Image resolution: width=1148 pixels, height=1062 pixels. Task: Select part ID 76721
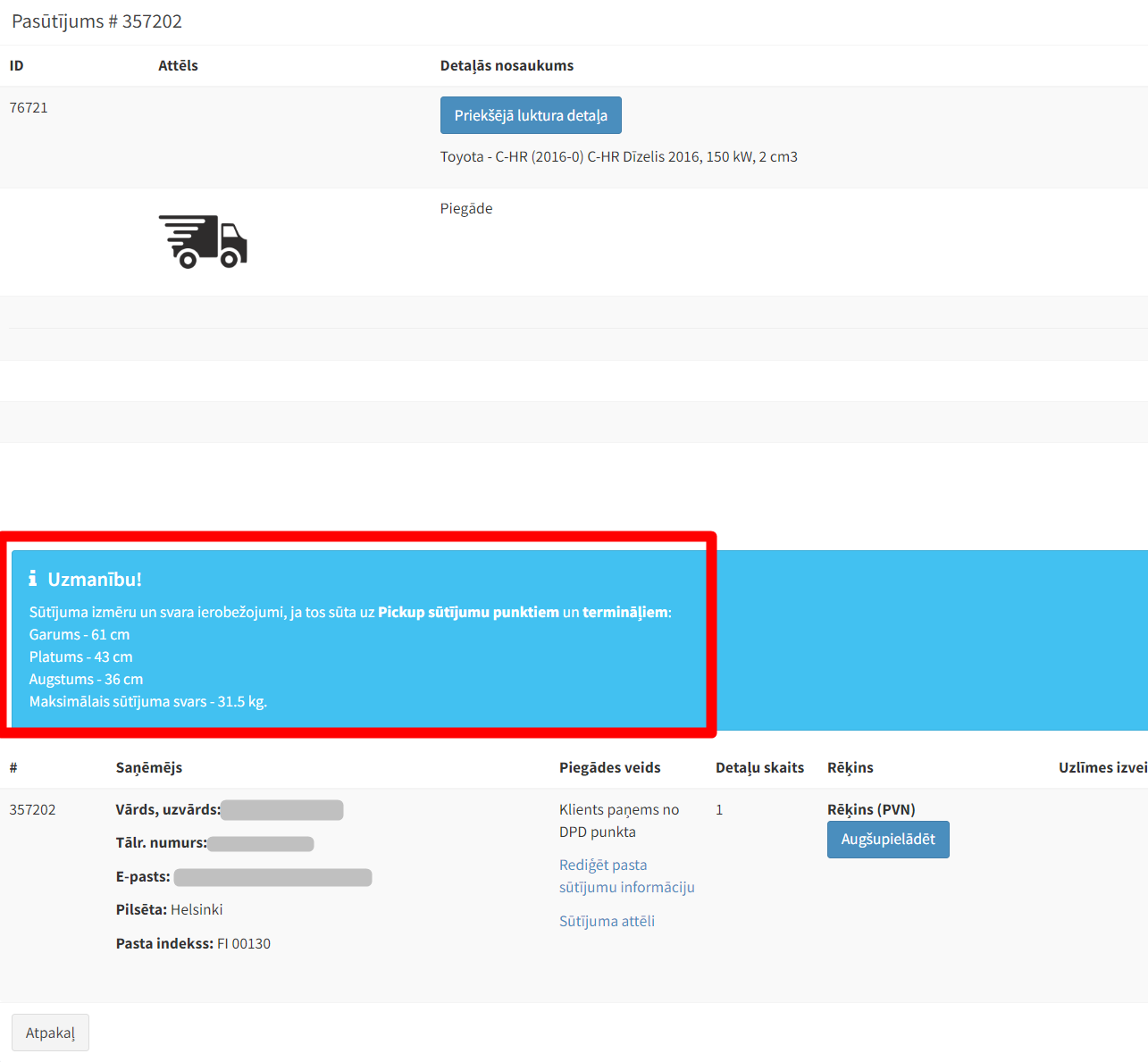click(29, 107)
